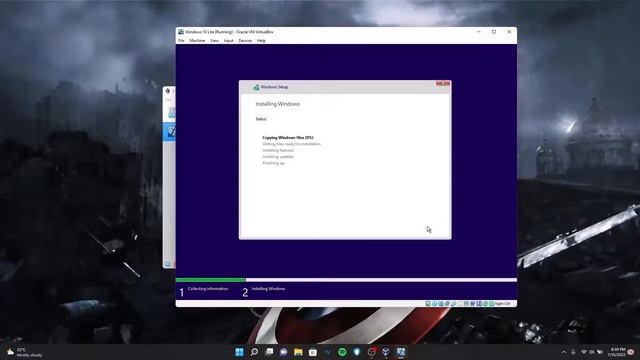Expand the hidden system tray icons chevron

[x=564, y=352]
